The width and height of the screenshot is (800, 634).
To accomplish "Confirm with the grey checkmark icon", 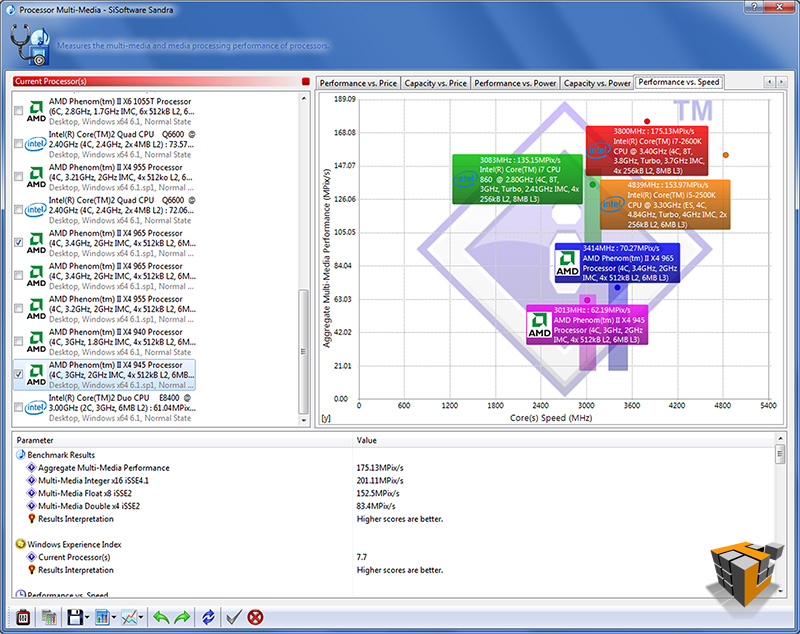I will click(x=234, y=618).
